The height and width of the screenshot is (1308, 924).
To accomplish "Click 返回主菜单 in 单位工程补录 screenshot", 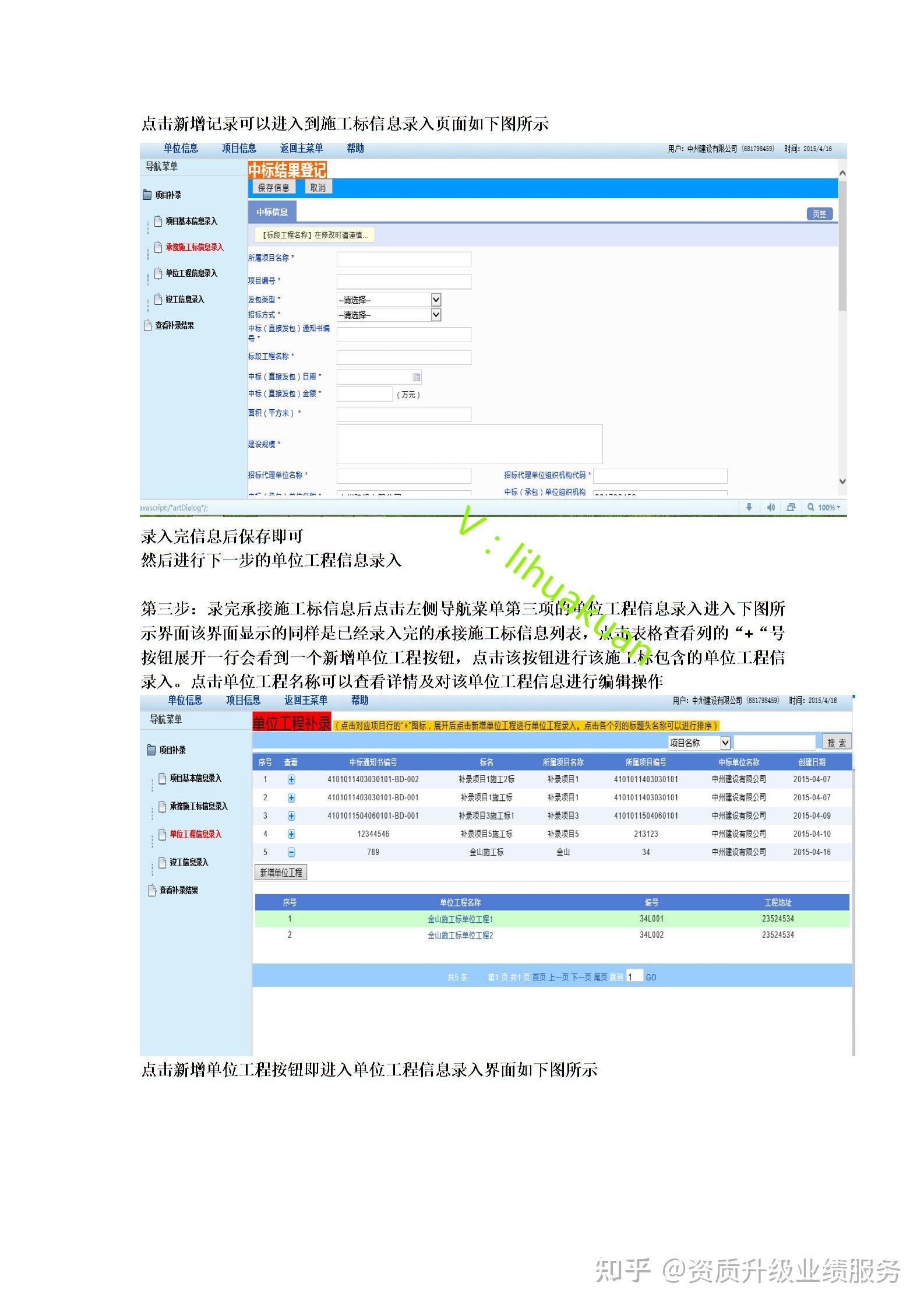I will click(x=306, y=700).
